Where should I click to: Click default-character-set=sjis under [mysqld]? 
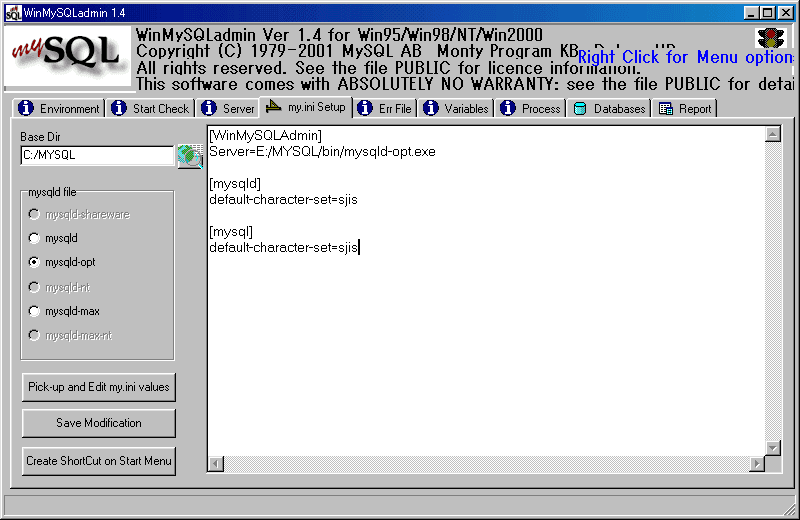point(283,200)
